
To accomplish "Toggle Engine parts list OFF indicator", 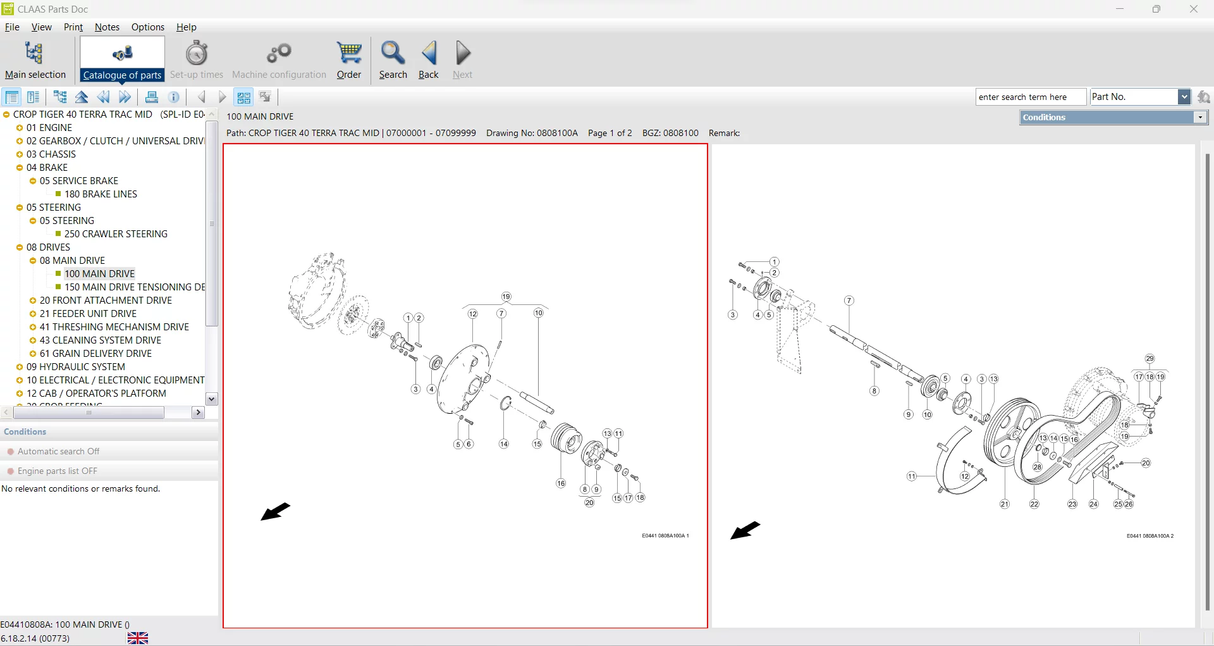I will pyautogui.click(x=57, y=471).
